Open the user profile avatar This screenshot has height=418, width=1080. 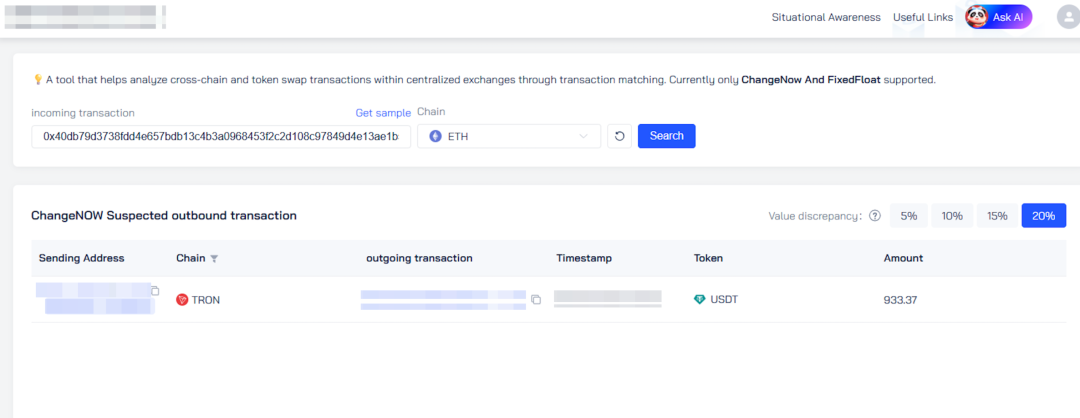(1068, 17)
